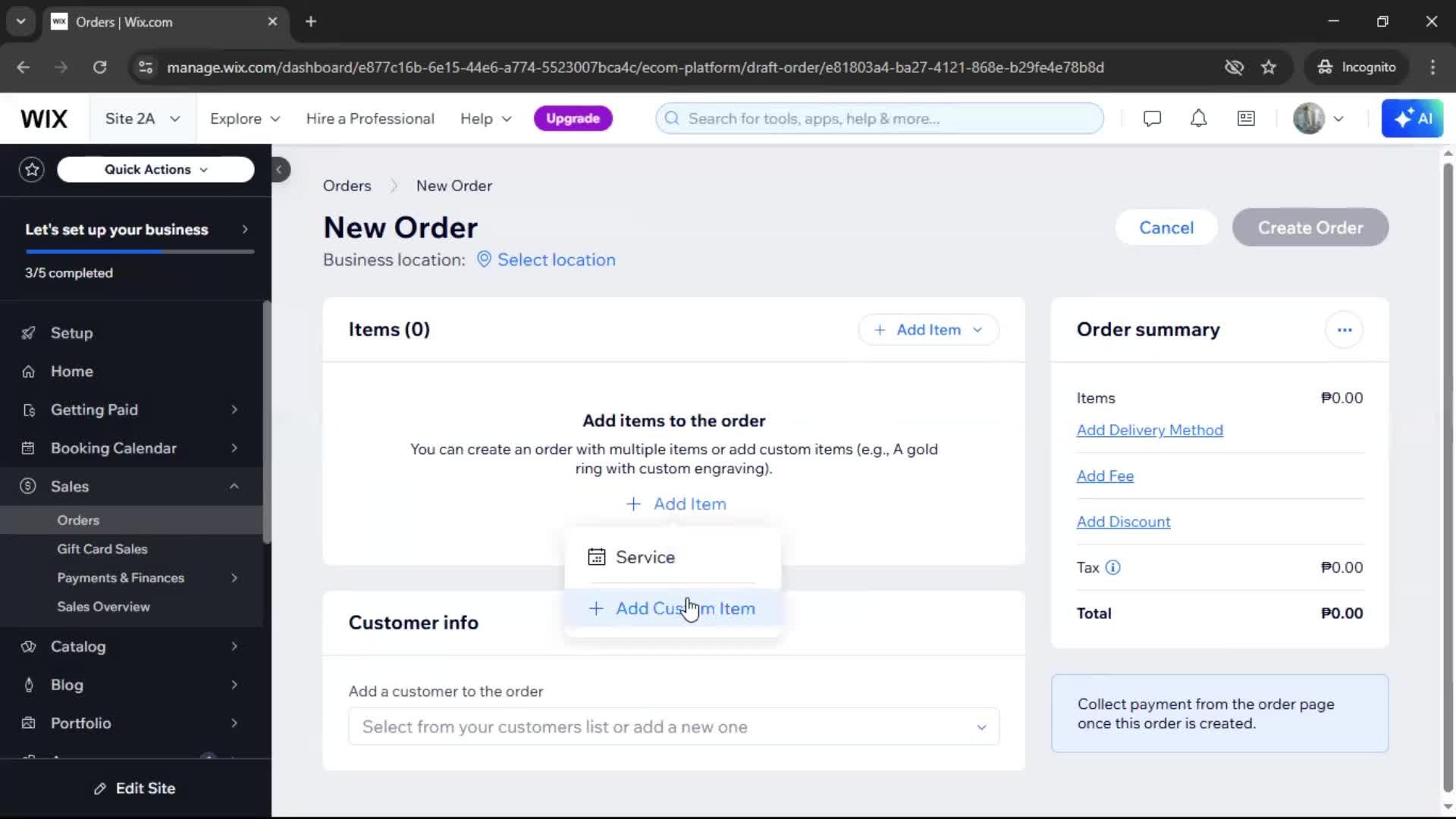The width and height of the screenshot is (1456, 819).
Task: Click the calendar icon beside Service
Action: tap(597, 557)
